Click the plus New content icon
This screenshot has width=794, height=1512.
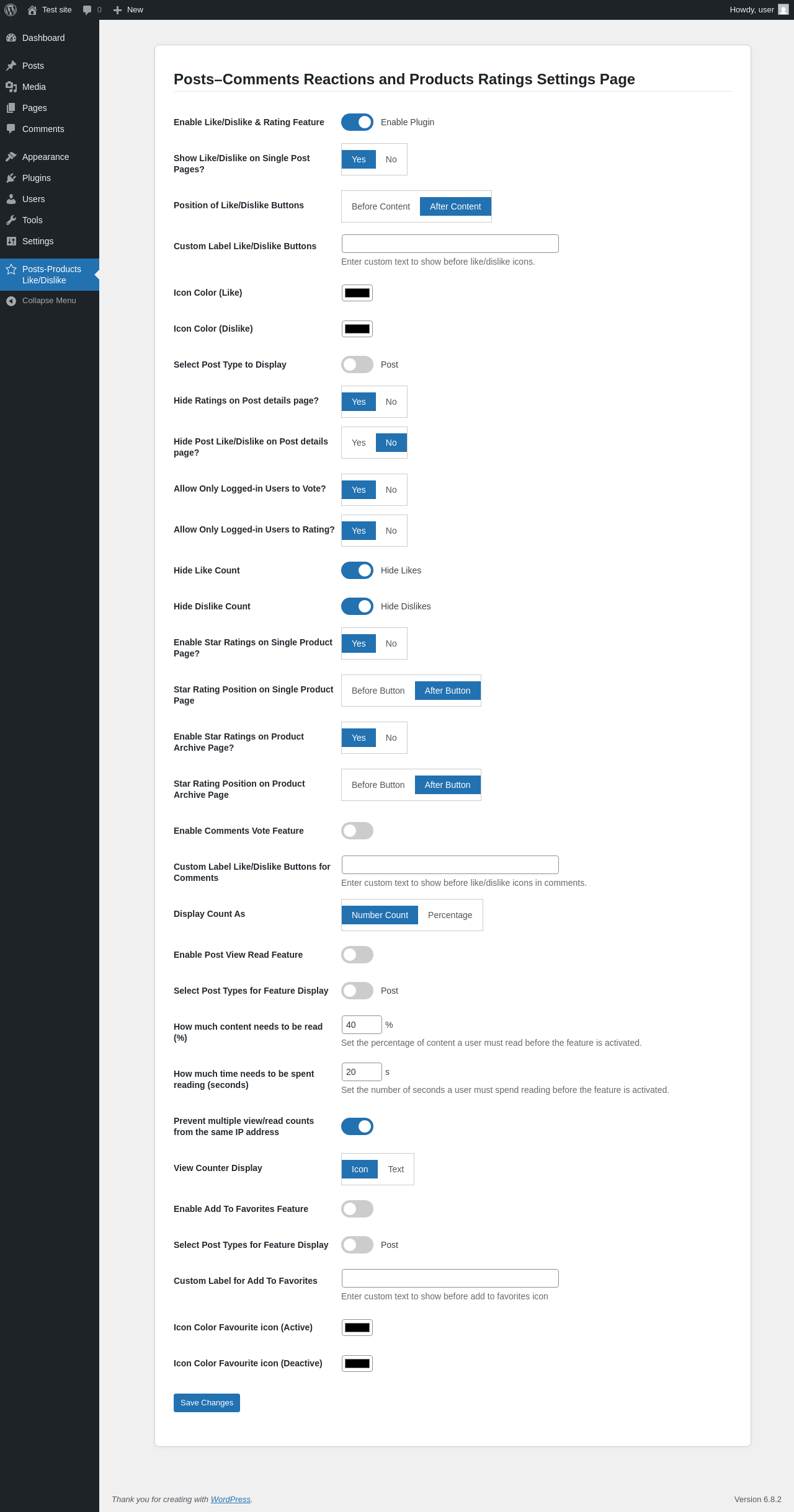pyautogui.click(x=117, y=10)
